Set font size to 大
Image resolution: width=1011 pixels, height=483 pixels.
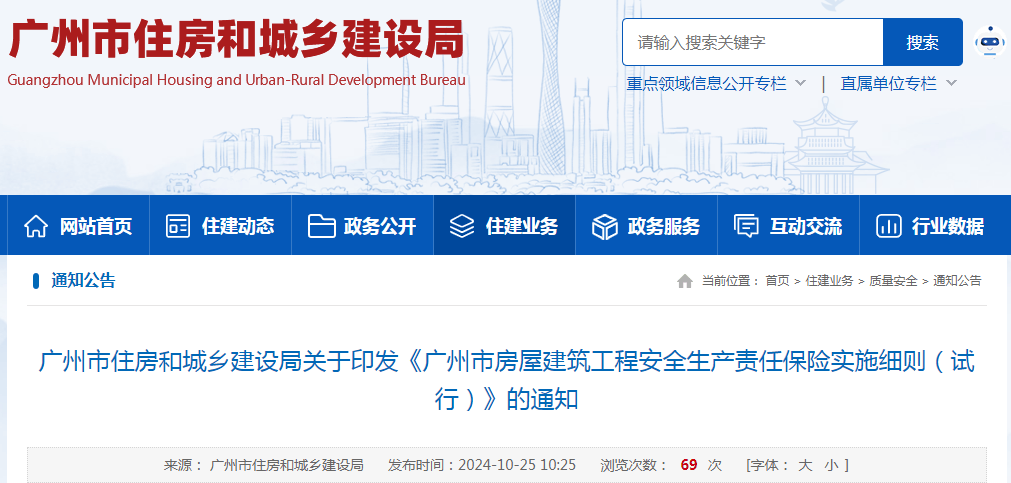tap(805, 465)
